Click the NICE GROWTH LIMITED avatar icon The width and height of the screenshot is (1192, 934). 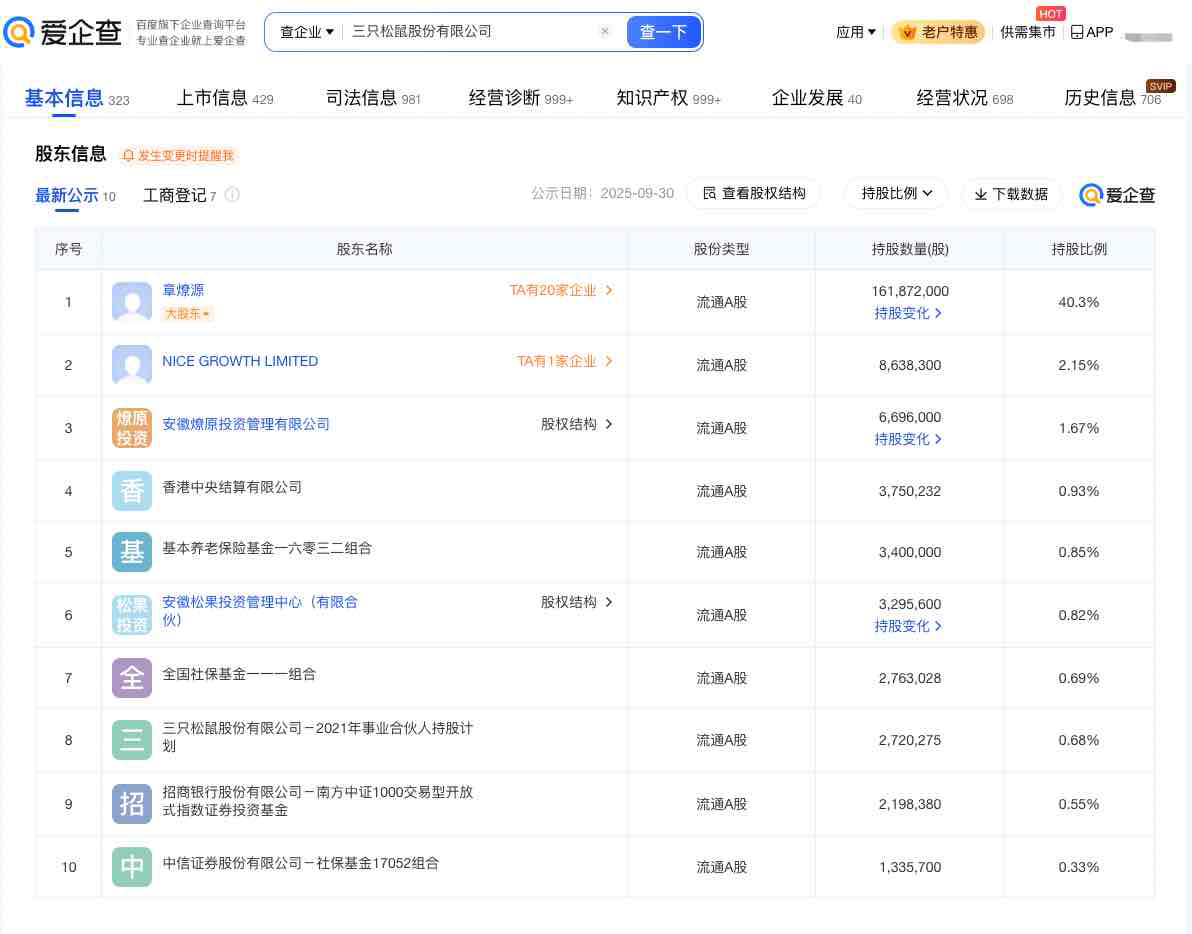pos(132,365)
